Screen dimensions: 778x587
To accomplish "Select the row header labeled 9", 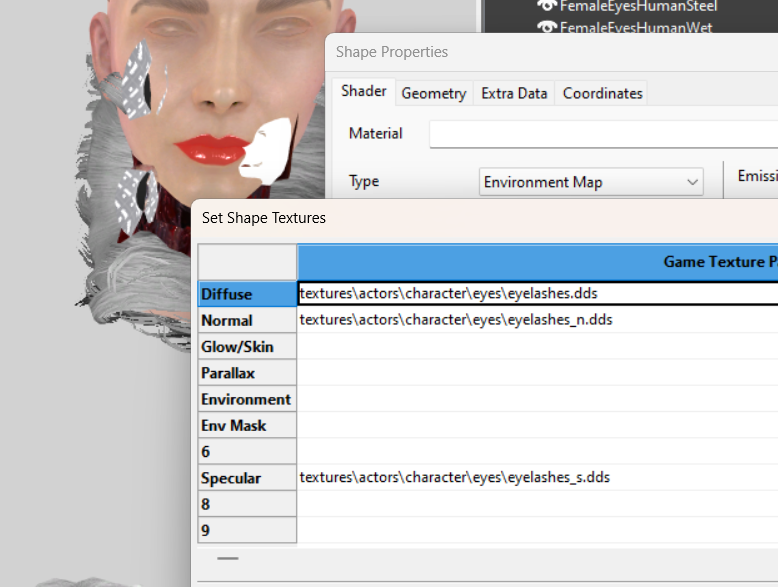I will click(x=248, y=530).
